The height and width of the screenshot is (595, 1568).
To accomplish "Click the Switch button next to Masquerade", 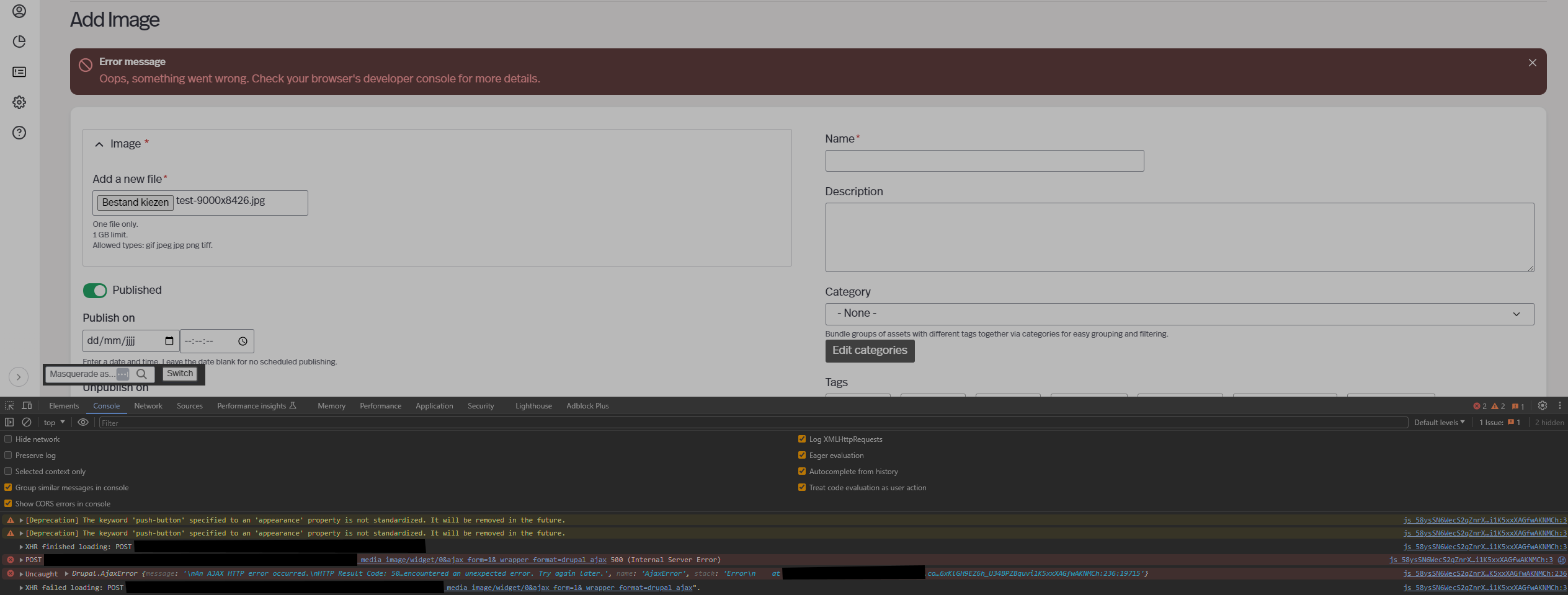I will click(179, 373).
